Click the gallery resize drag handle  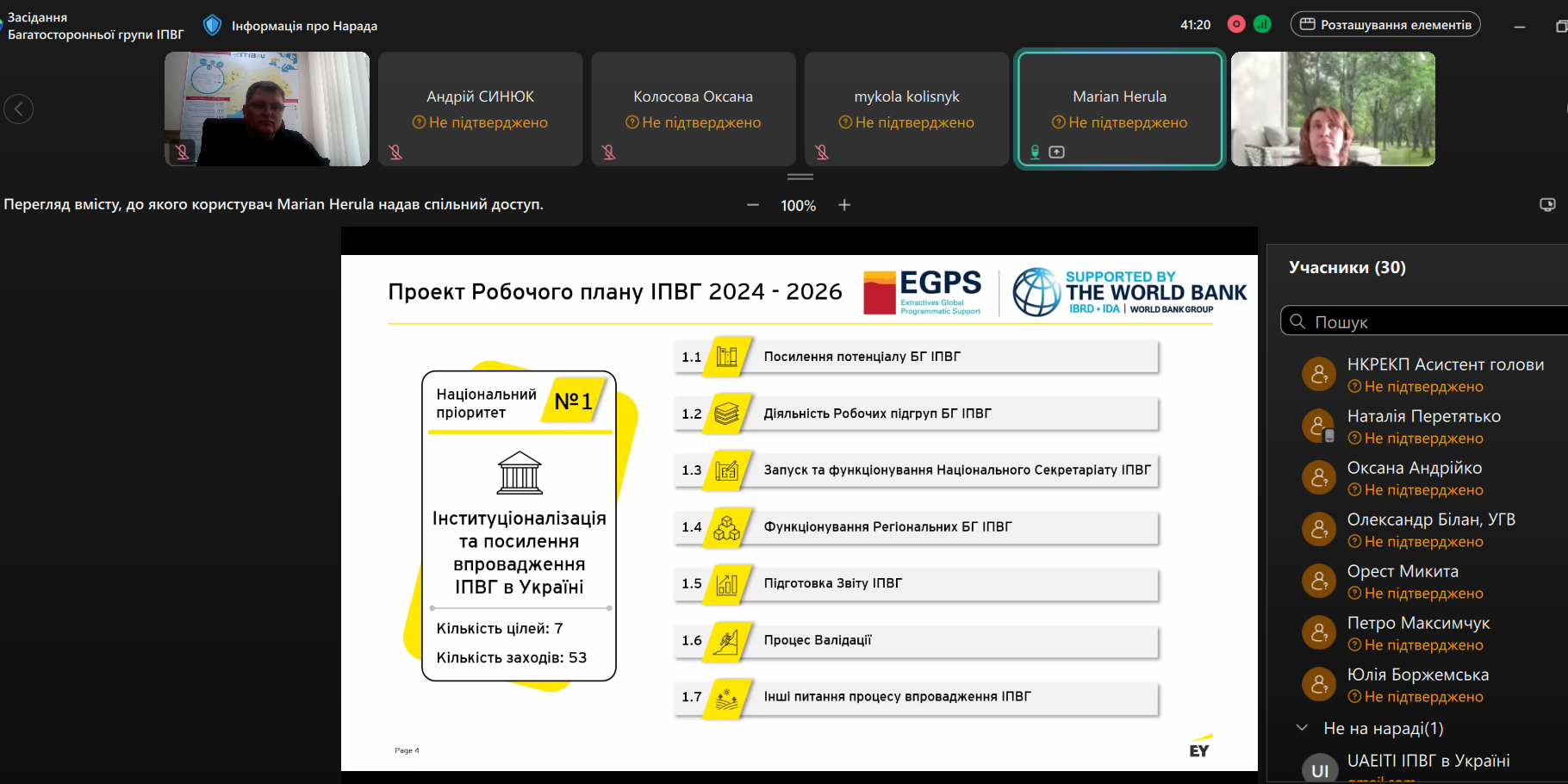pos(800,177)
